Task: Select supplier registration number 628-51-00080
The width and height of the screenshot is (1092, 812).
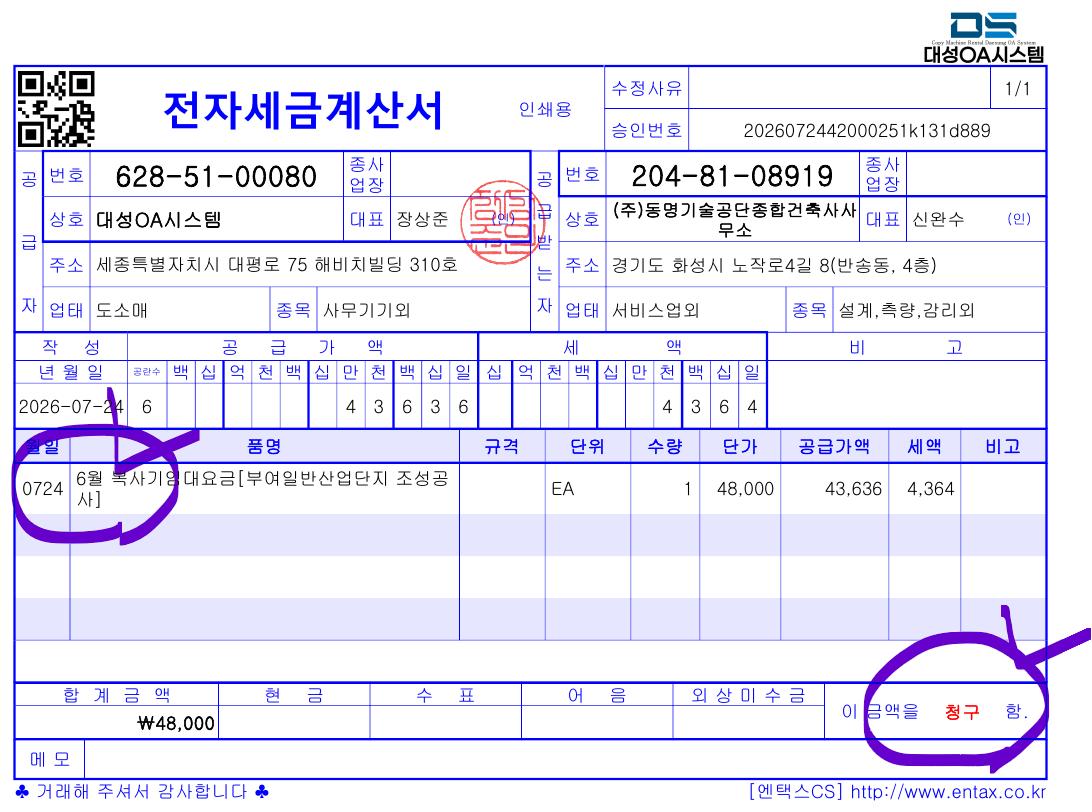Action: (x=216, y=176)
